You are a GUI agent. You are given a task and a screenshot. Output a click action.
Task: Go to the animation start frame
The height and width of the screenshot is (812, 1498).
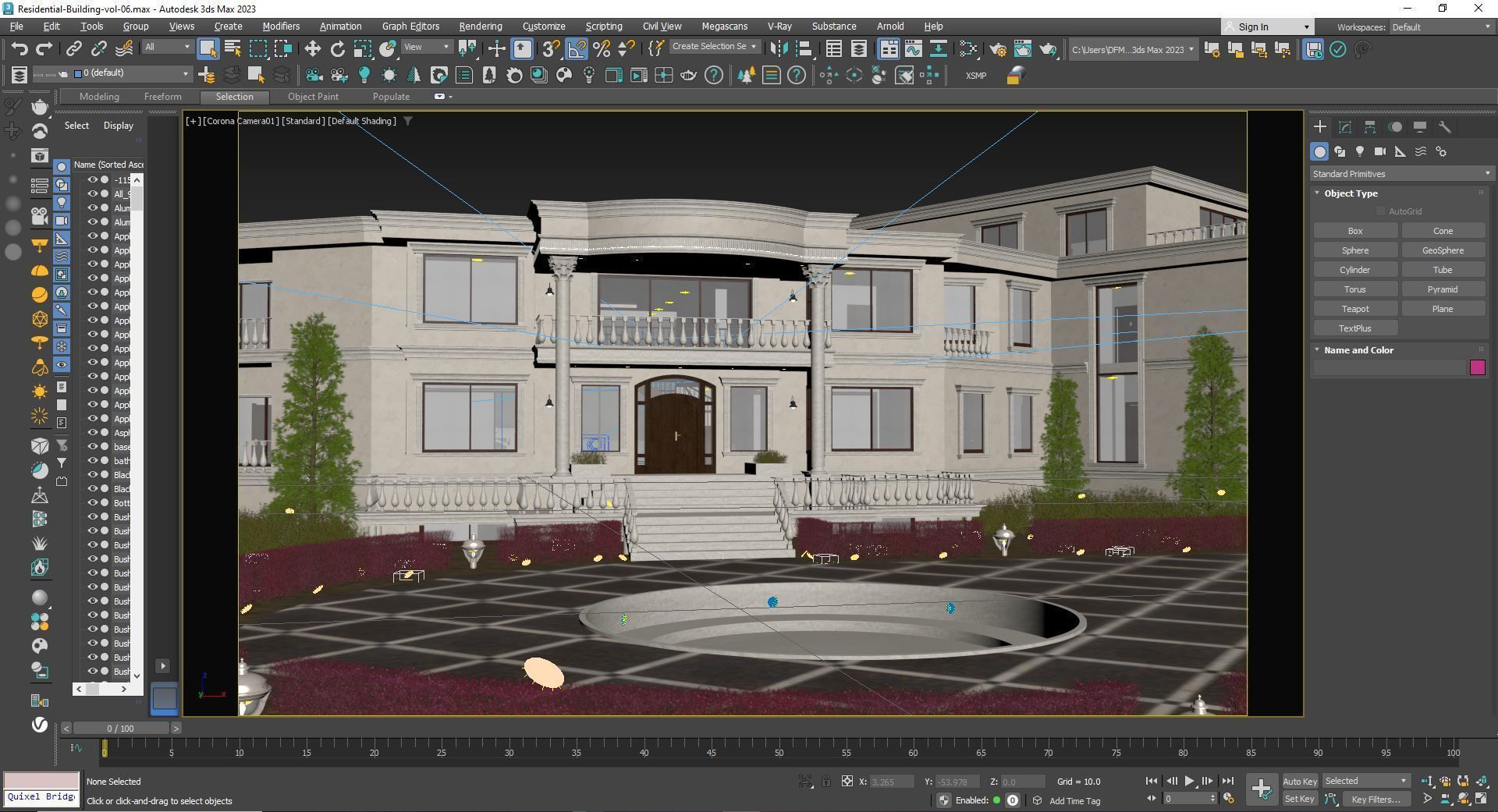pyautogui.click(x=1151, y=781)
